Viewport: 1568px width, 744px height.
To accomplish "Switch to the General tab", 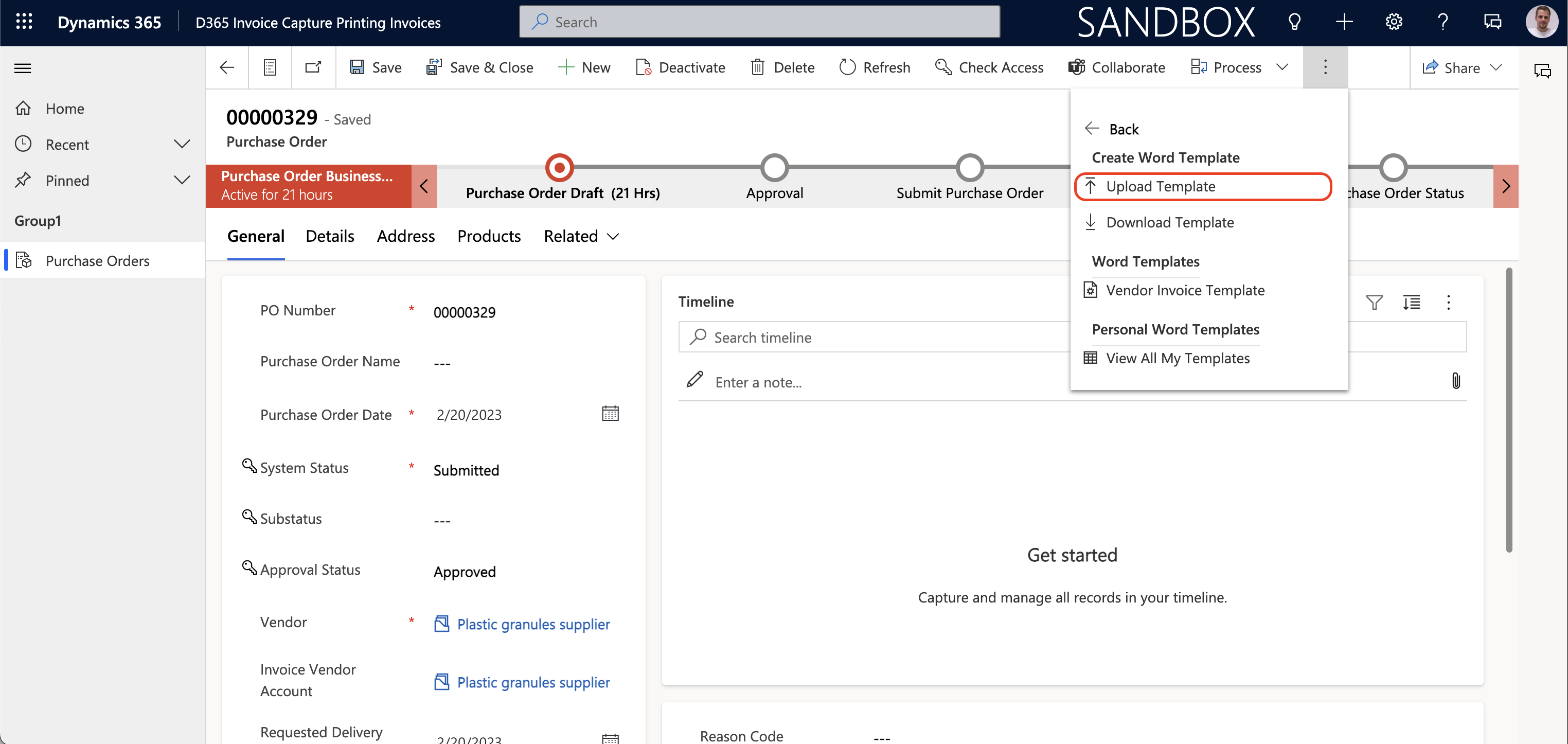I will (x=256, y=236).
